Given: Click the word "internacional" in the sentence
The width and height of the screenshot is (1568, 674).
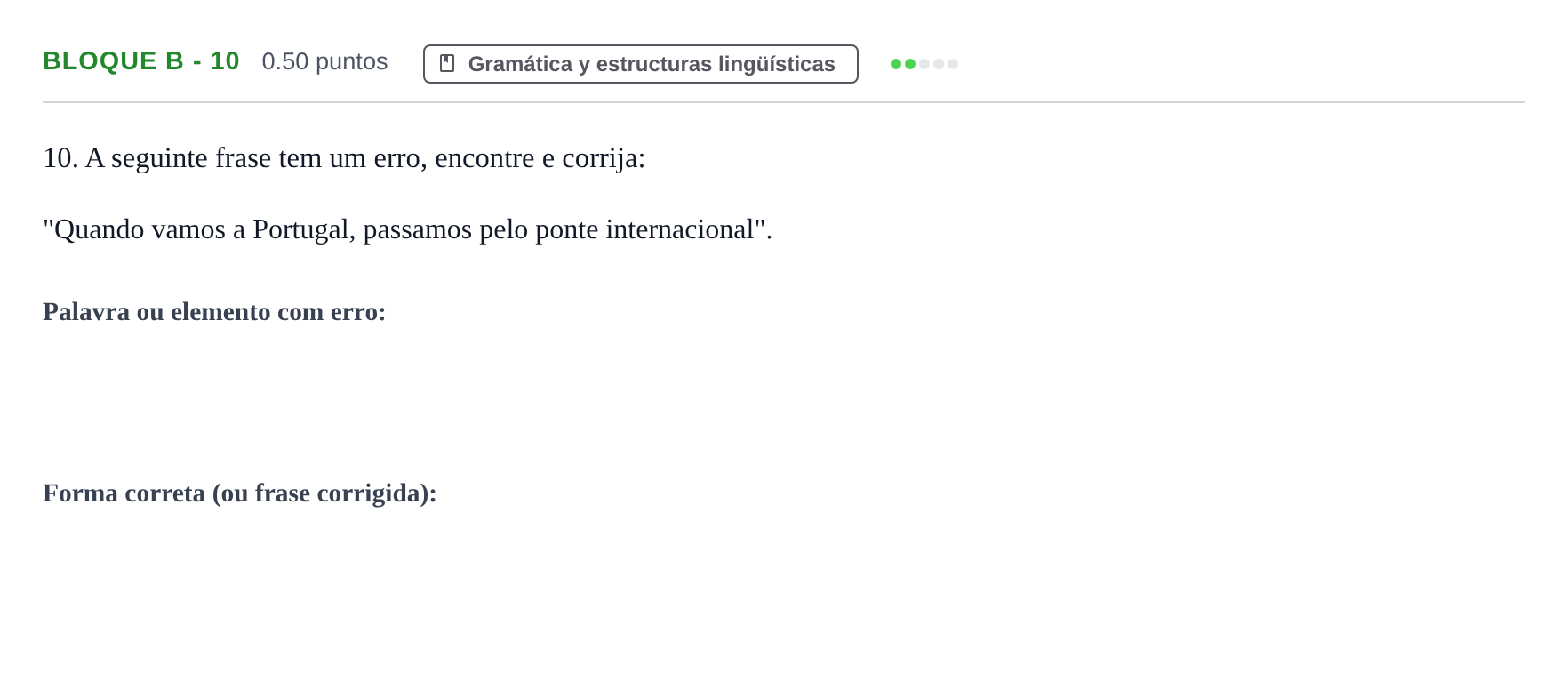Looking at the screenshot, I should click(680, 229).
